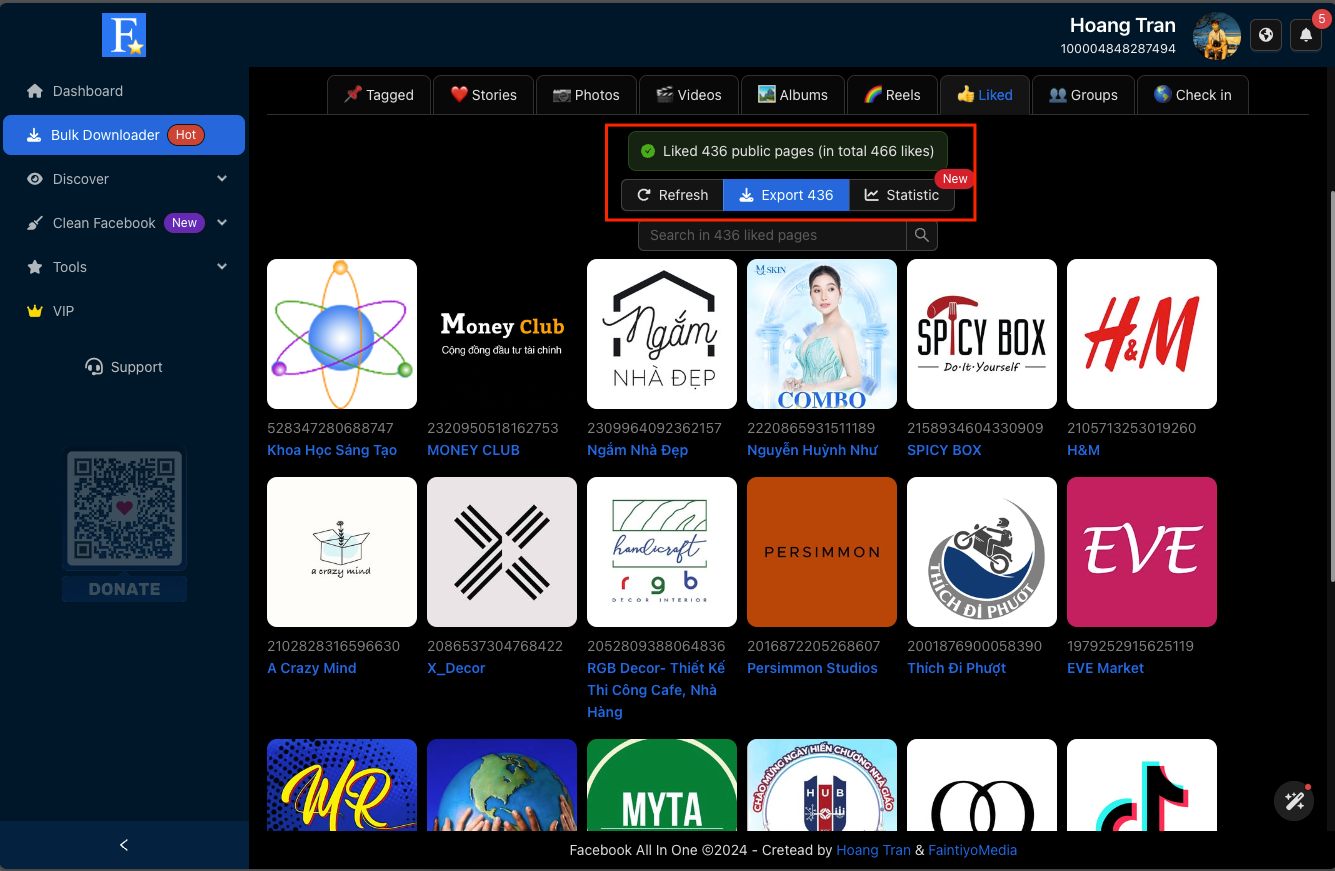Open the Check in tab
This screenshot has height=871, width=1335.
click(1193, 95)
